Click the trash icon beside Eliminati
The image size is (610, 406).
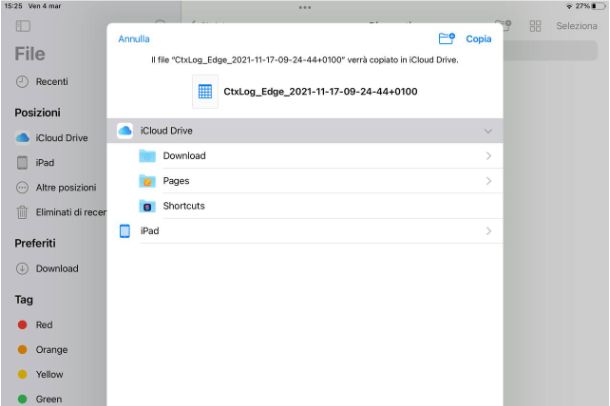tap(22, 212)
